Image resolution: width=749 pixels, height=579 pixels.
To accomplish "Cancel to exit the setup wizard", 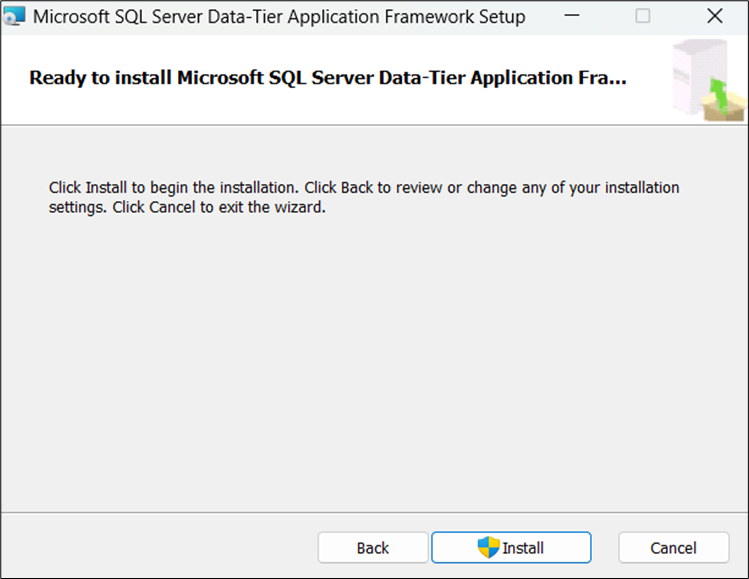I will pyautogui.click(x=673, y=547).
